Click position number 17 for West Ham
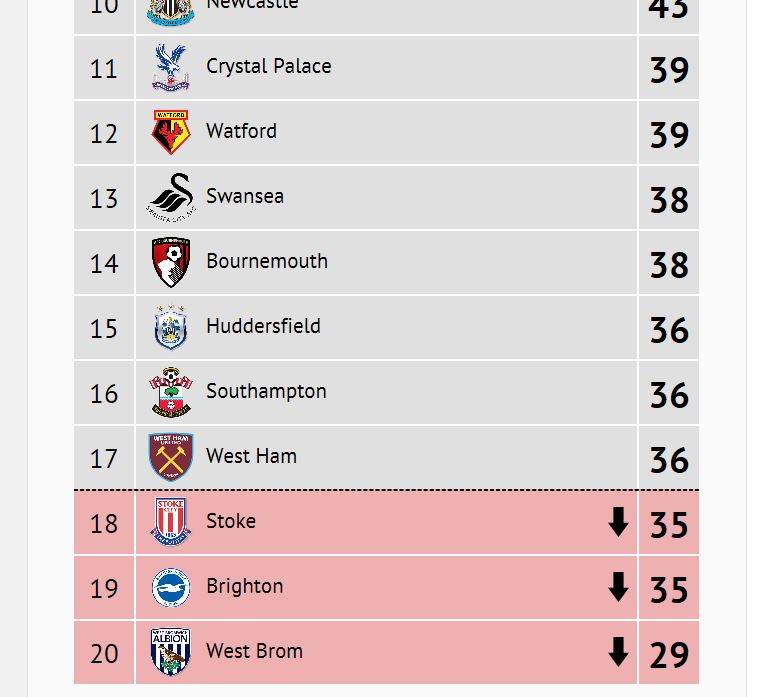Screen dimensions: 757x697 (104, 459)
